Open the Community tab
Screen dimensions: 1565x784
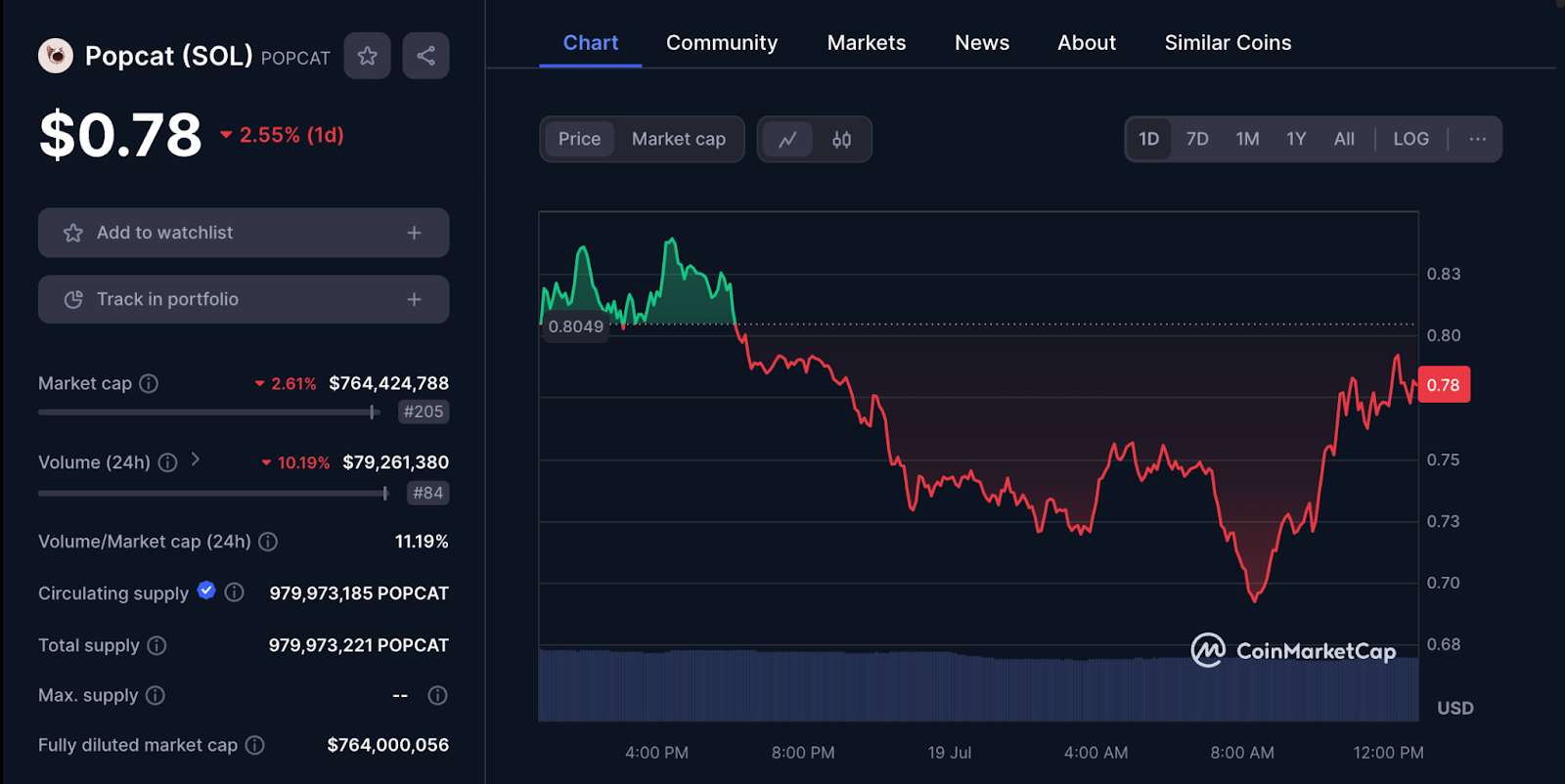722,43
